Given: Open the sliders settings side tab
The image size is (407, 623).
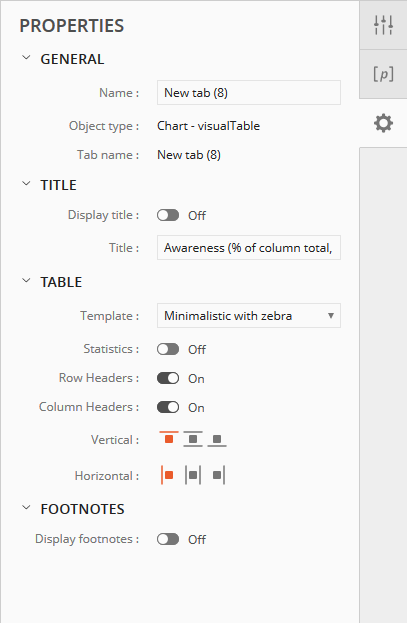Looking at the screenshot, I should pyautogui.click(x=383, y=25).
